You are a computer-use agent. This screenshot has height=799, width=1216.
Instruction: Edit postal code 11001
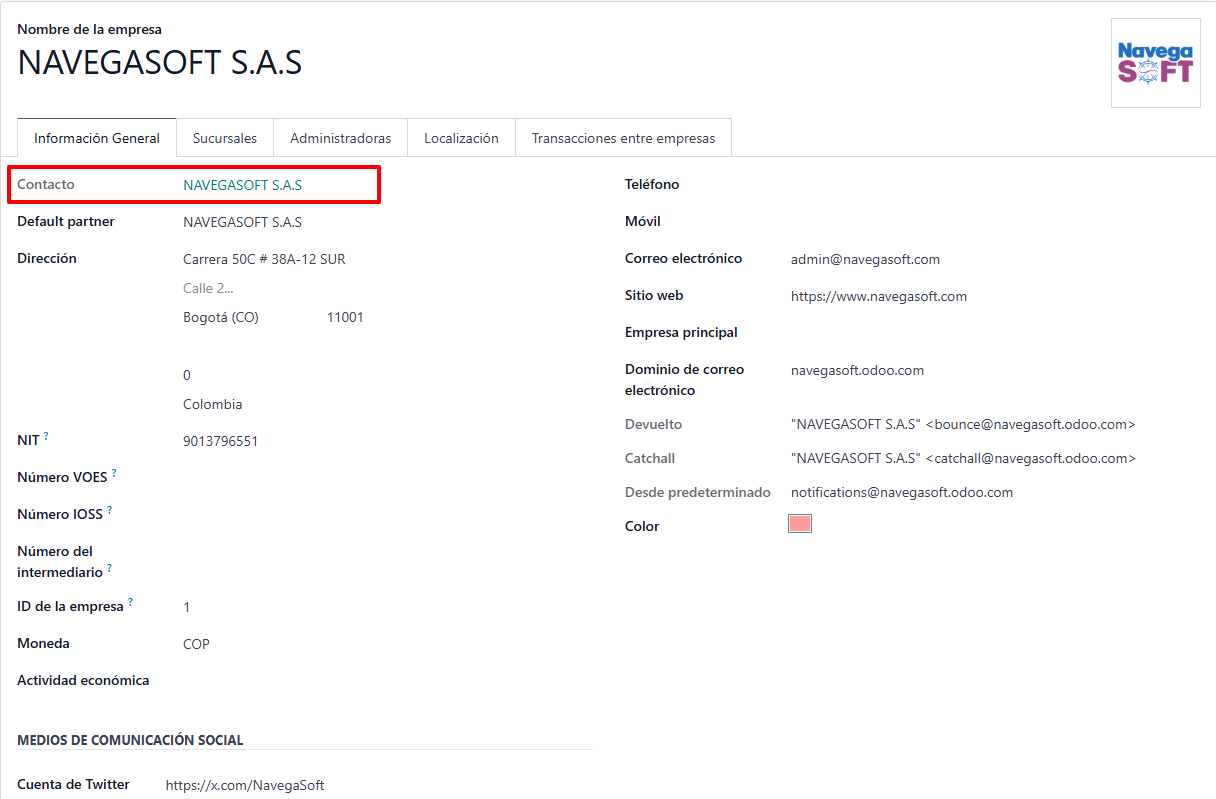click(x=345, y=317)
